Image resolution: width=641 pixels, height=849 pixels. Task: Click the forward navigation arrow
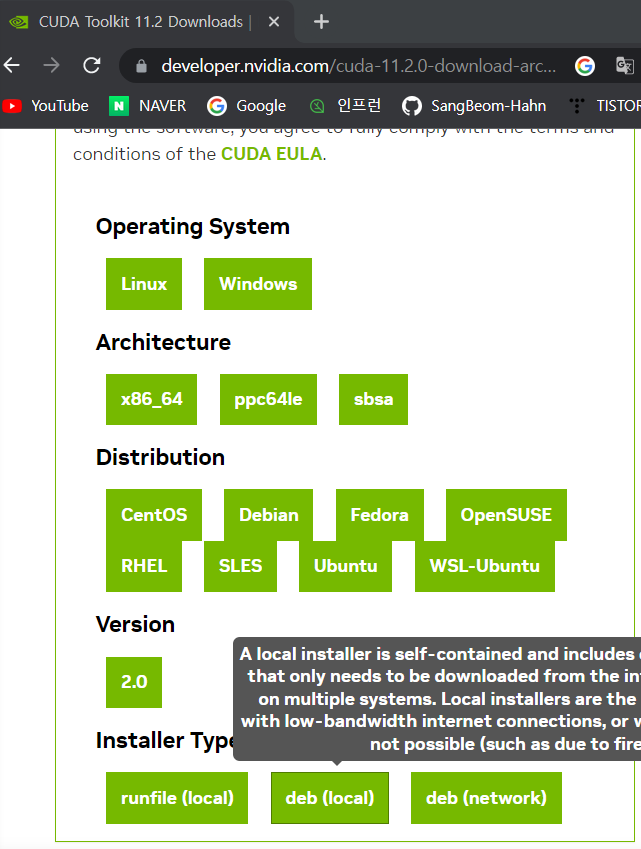[51, 66]
